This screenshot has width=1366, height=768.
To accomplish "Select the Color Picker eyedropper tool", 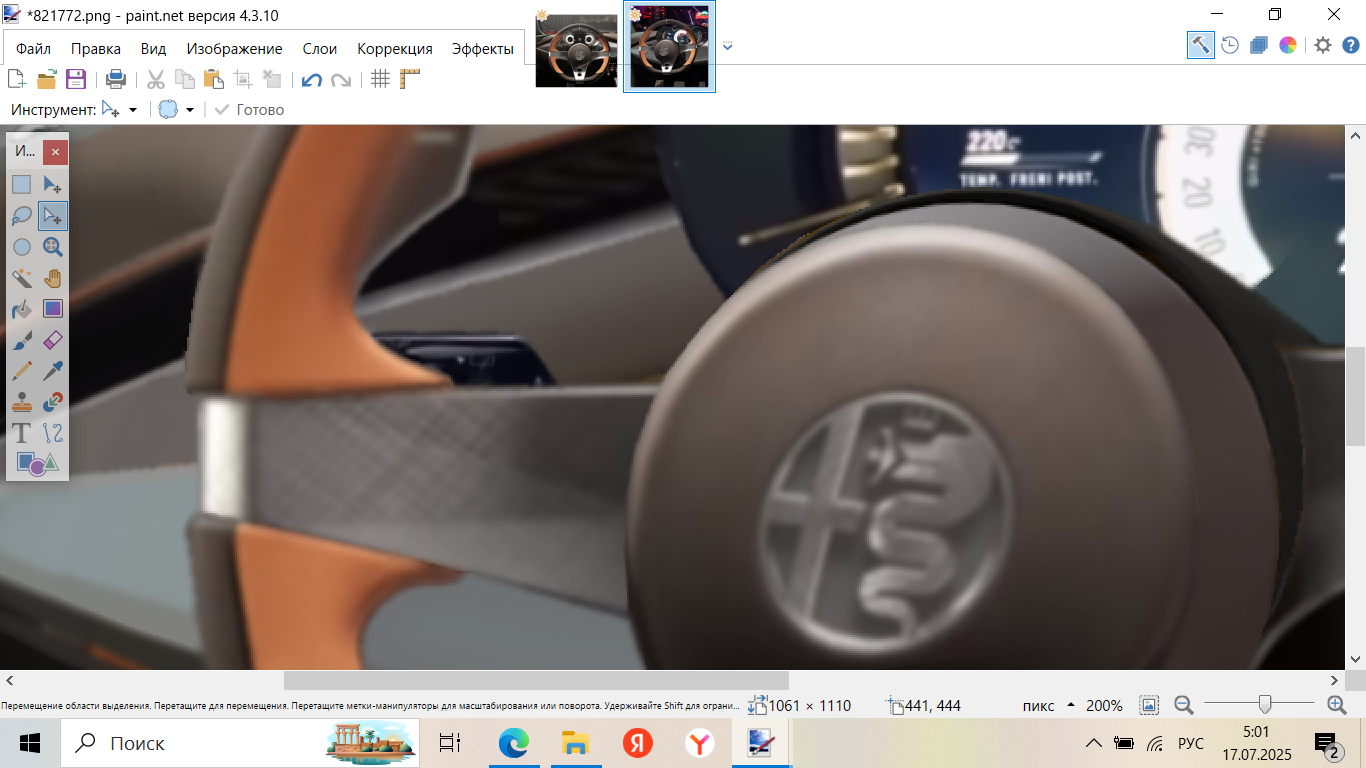I will tap(53, 371).
